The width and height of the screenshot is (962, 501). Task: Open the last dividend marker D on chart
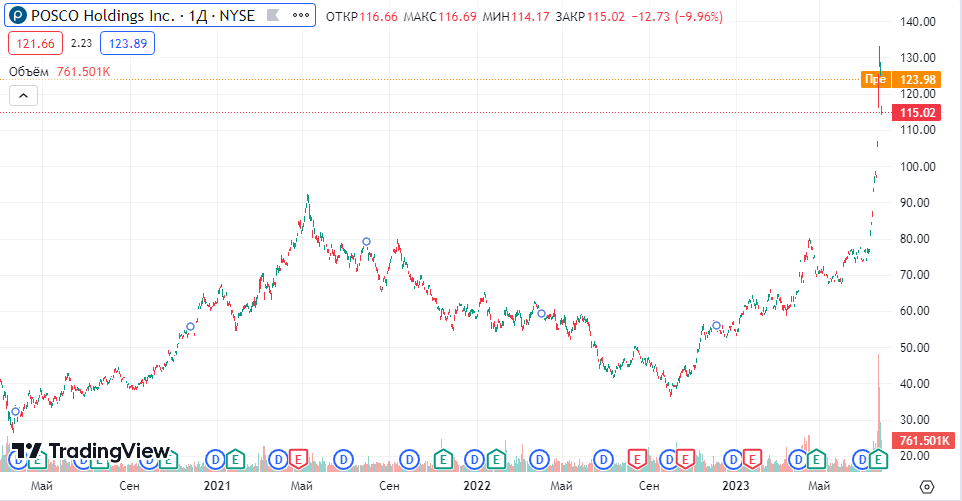(x=862, y=459)
